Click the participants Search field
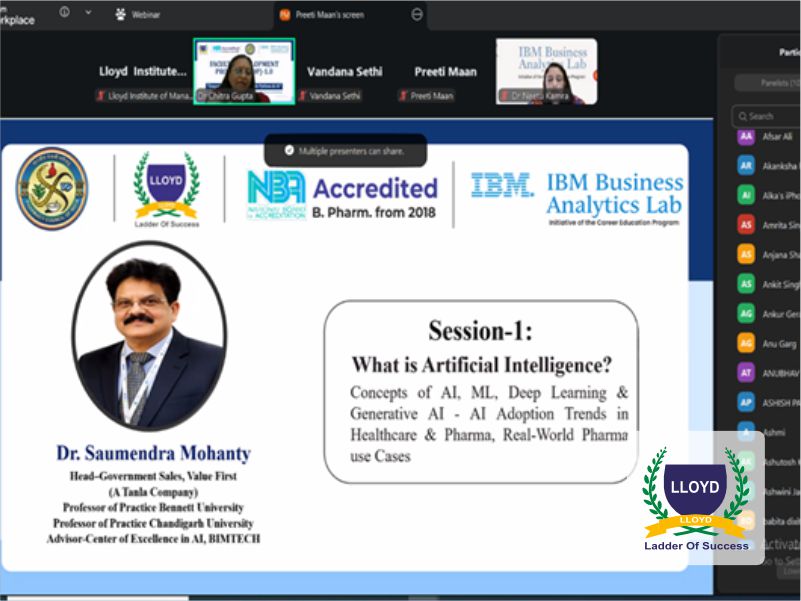The image size is (801, 601). [x=766, y=116]
